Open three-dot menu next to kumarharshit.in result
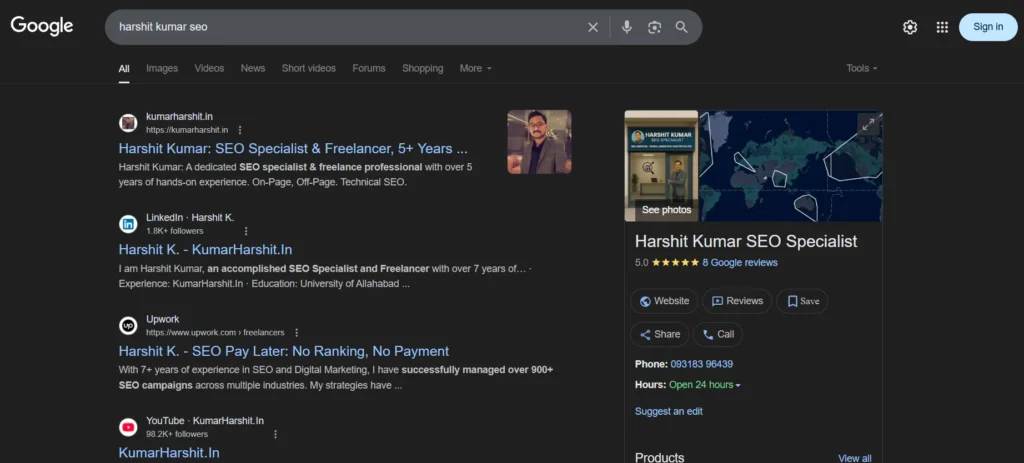 (x=240, y=130)
